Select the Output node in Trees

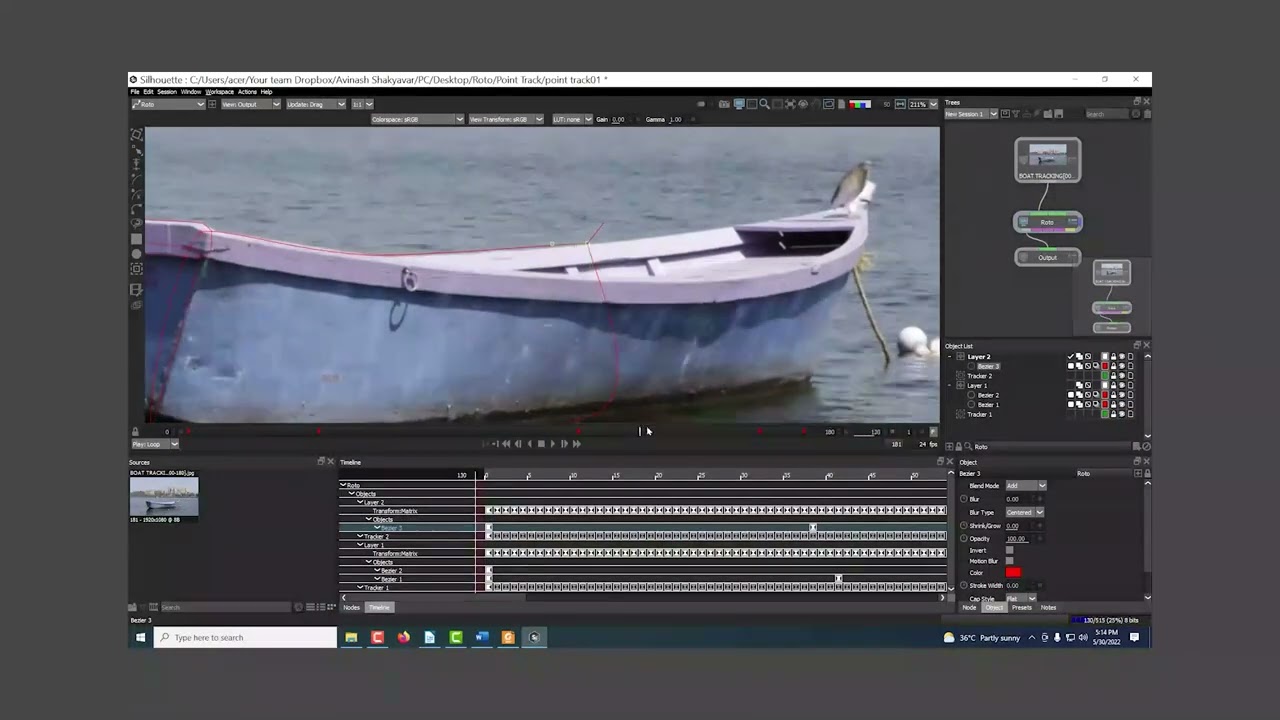point(1047,257)
